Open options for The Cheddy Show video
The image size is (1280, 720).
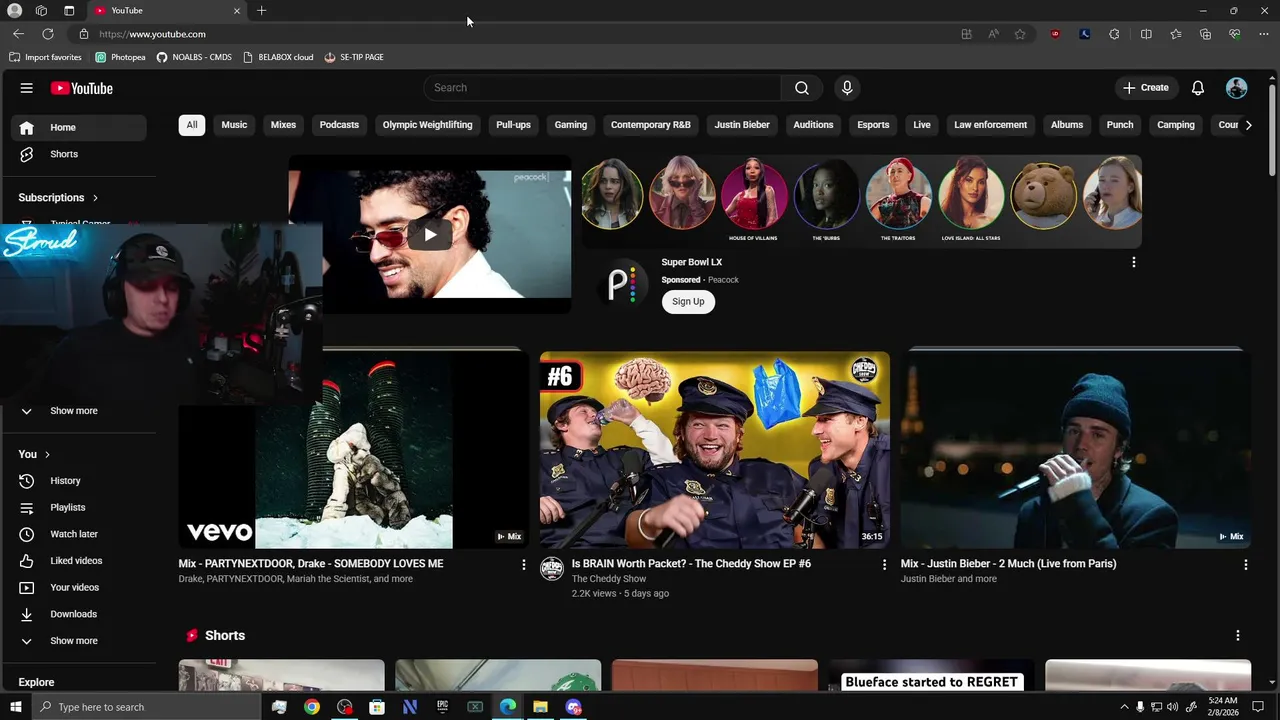click(x=884, y=565)
